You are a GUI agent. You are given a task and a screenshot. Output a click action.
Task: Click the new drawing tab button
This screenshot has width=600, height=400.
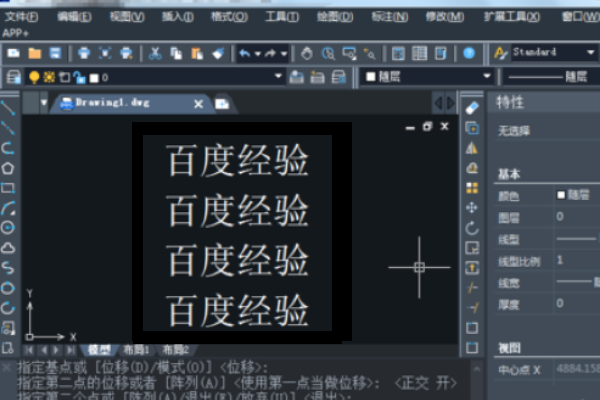click(x=222, y=104)
